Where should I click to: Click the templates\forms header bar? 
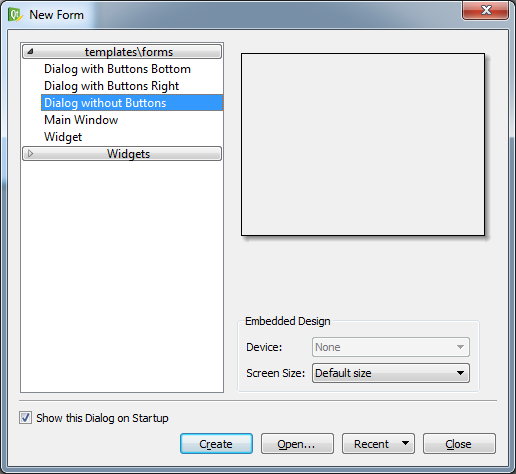122,52
